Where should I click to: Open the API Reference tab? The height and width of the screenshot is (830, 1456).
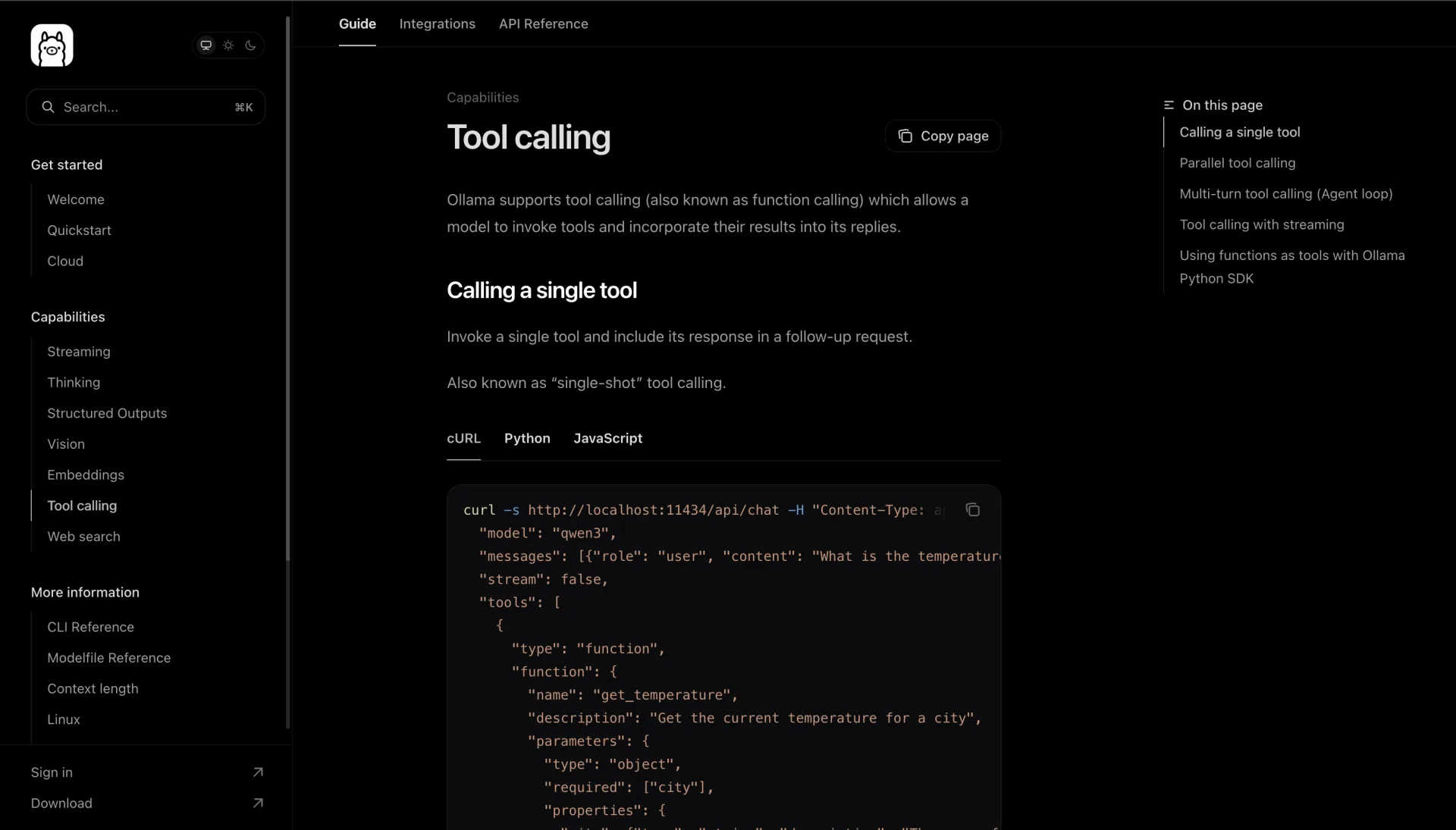point(544,23)
